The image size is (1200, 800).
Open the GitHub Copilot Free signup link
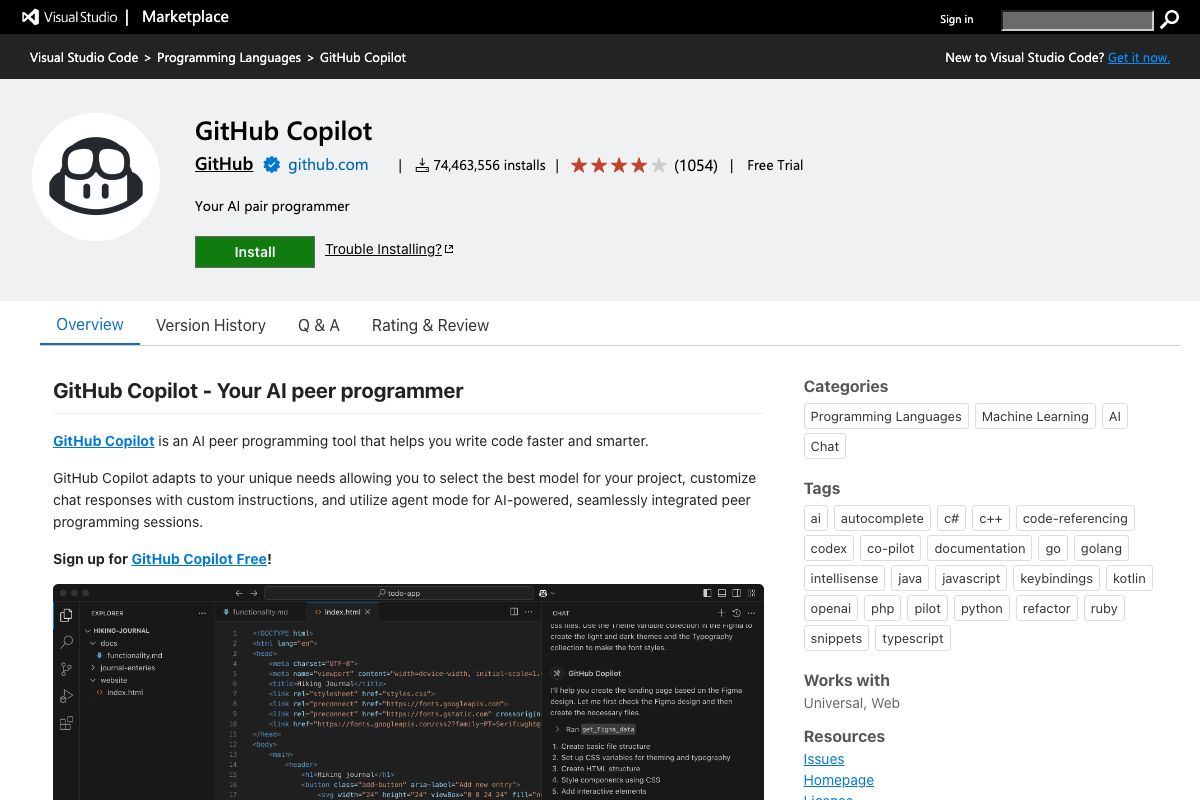199,559
